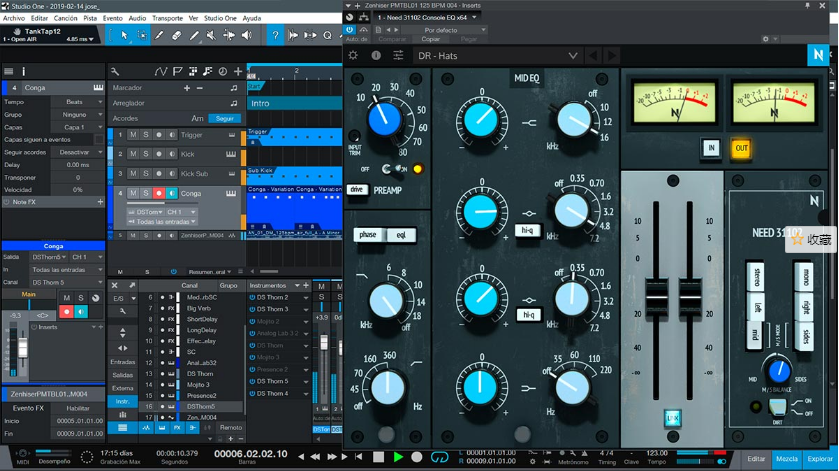Click the Seguir chord button
This screenshot has width=839, height=471.
225,118
